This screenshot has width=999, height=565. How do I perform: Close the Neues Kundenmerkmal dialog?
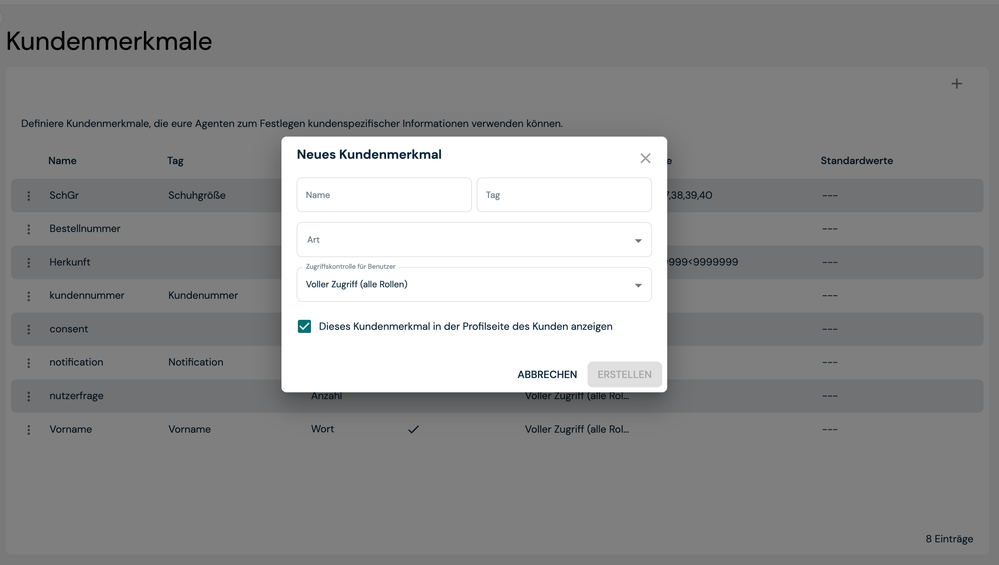point(645,158)
